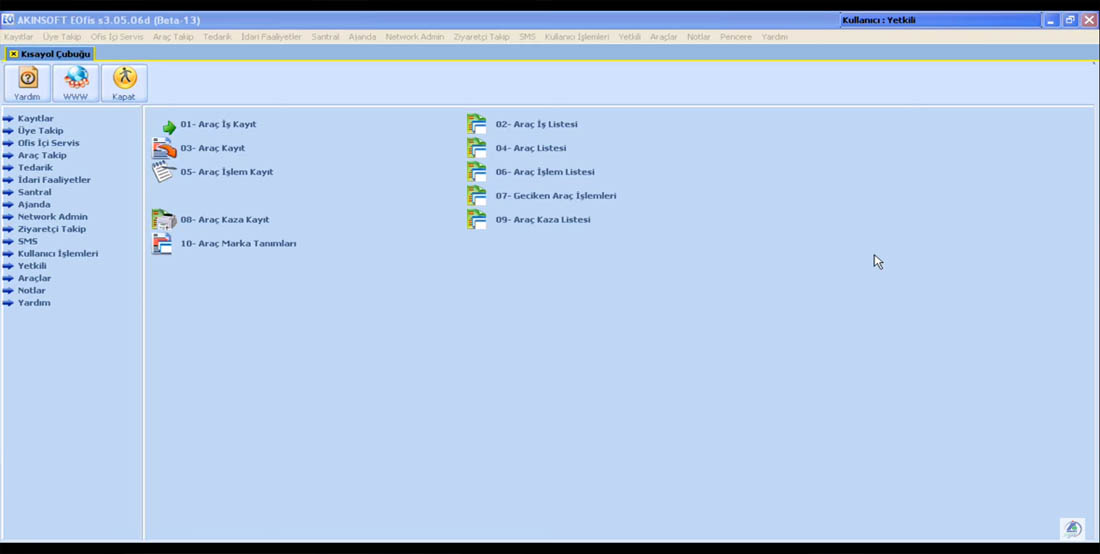Open the 02- Araç İş Listesi icon
The height and width of the screenshot is (554, 1100).
(476, 124)
